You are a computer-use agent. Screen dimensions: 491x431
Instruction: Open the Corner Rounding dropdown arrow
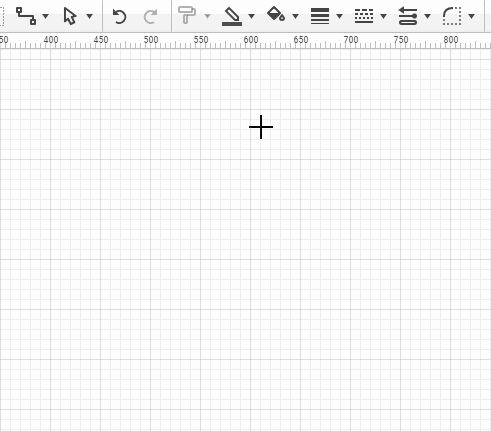(x=471, y=16)
